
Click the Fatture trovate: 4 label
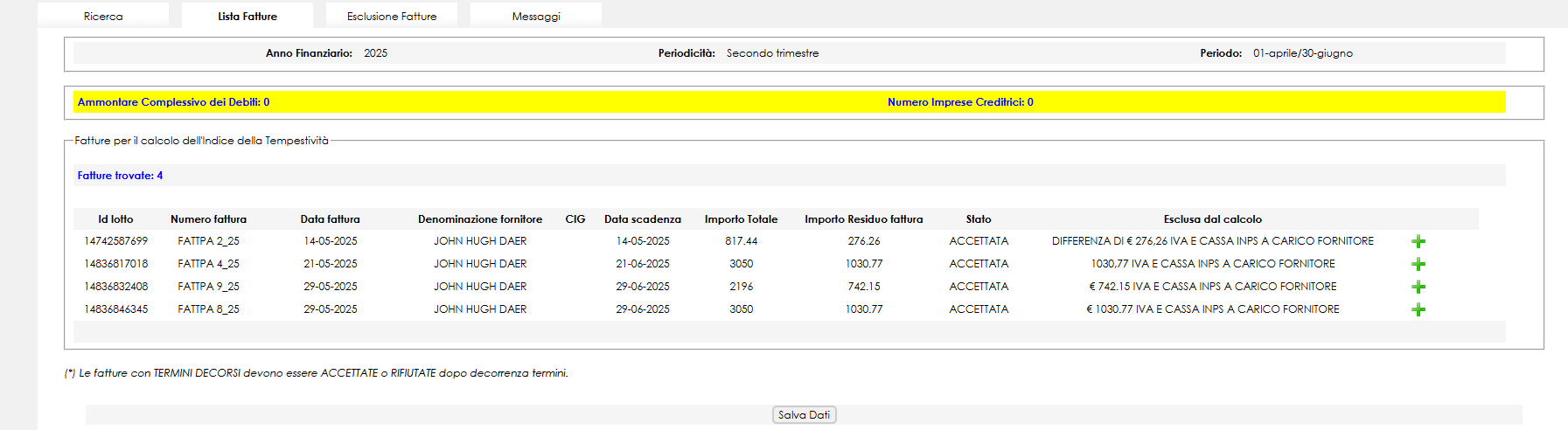pos(120,176)
